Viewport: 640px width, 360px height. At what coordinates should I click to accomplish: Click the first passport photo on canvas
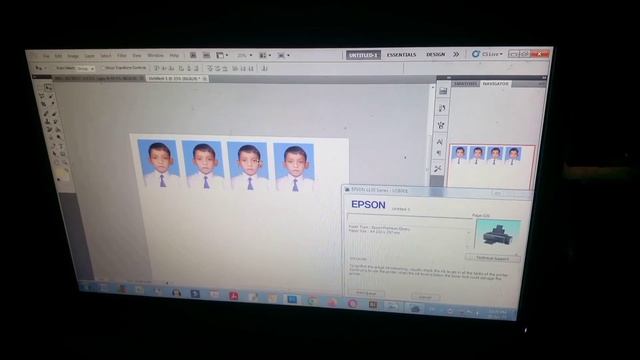[159, 163]
